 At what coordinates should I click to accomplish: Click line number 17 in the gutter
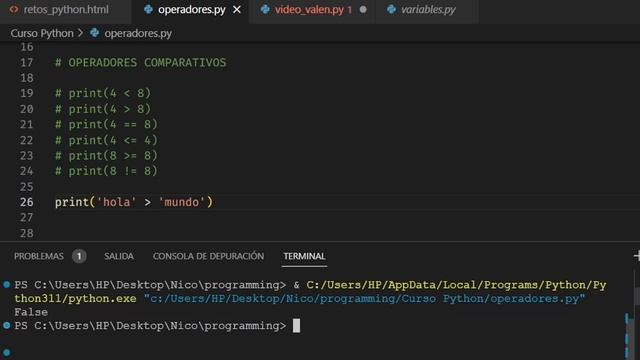(27, 62)
